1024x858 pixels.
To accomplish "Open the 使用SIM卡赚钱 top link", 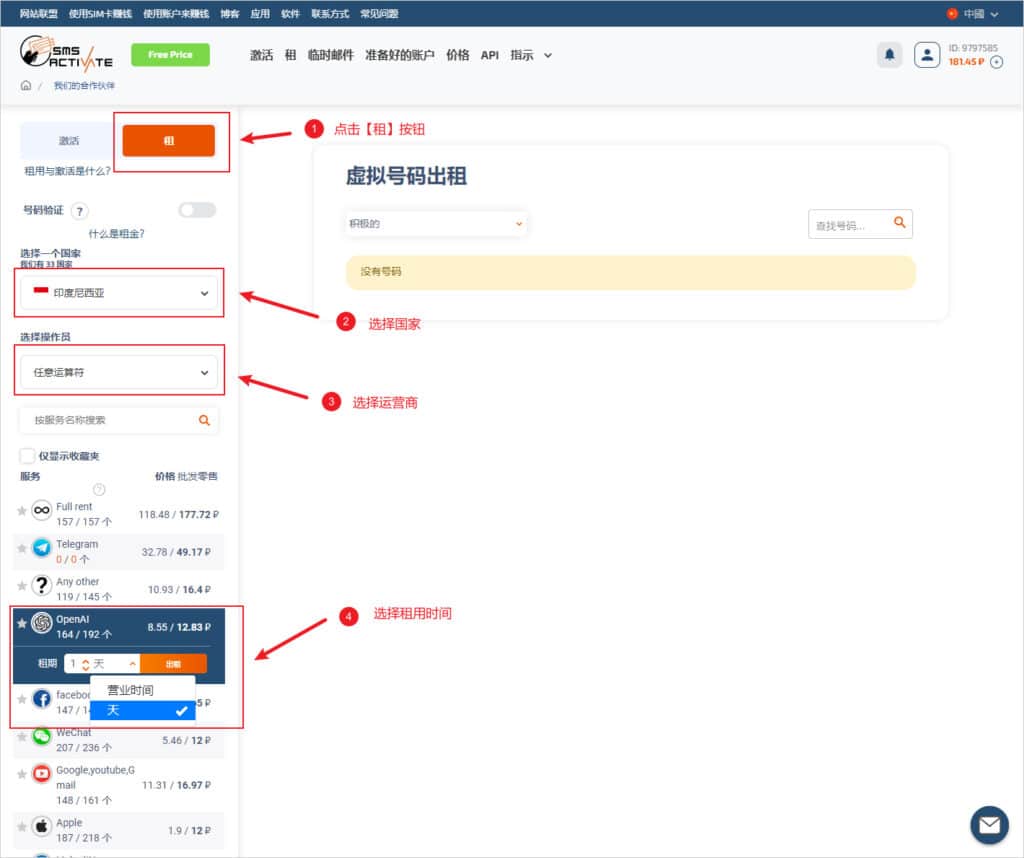I will [x=101, y=14].
